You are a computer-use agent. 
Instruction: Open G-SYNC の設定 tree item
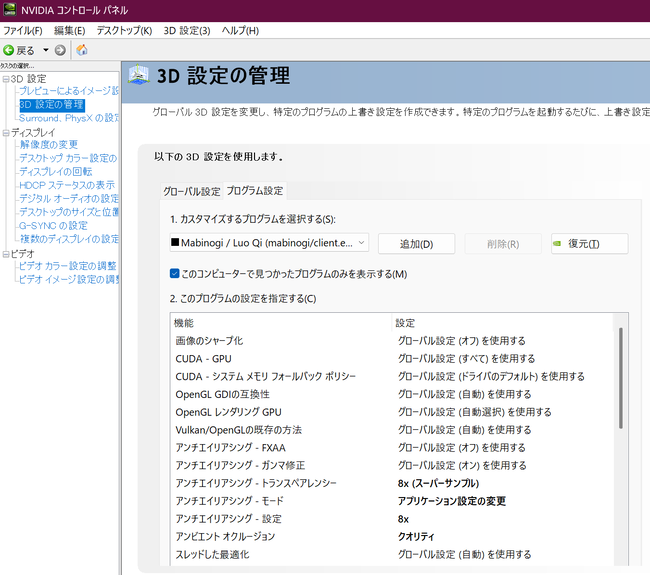coord(53,226)
